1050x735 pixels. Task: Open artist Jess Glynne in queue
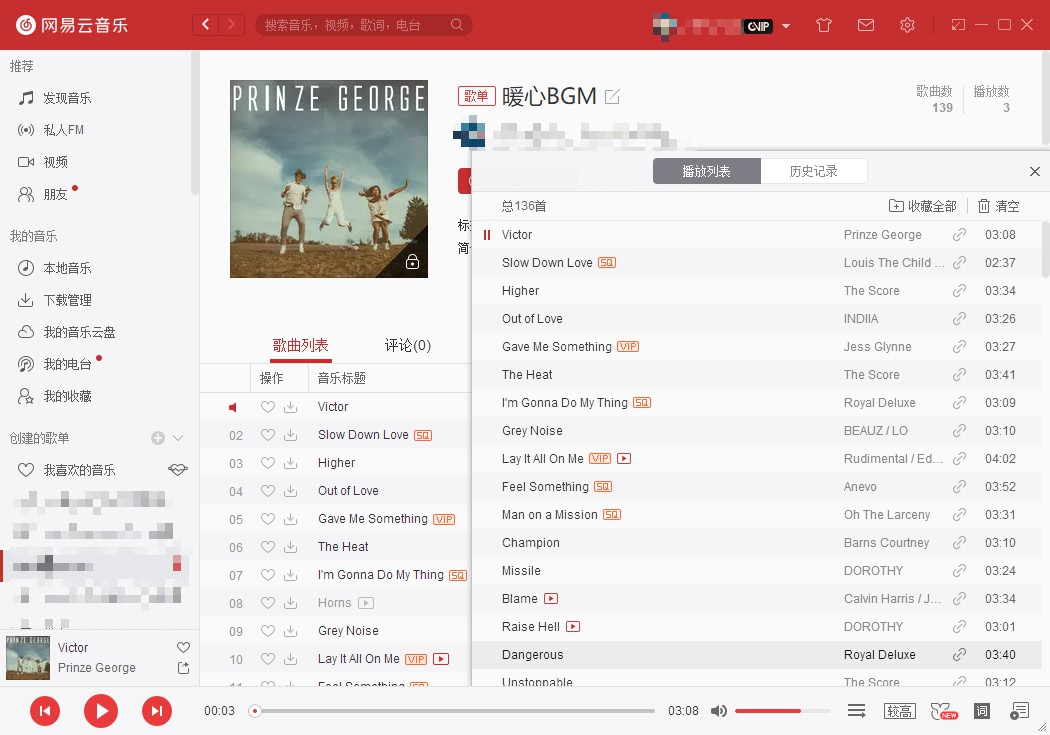877,347
